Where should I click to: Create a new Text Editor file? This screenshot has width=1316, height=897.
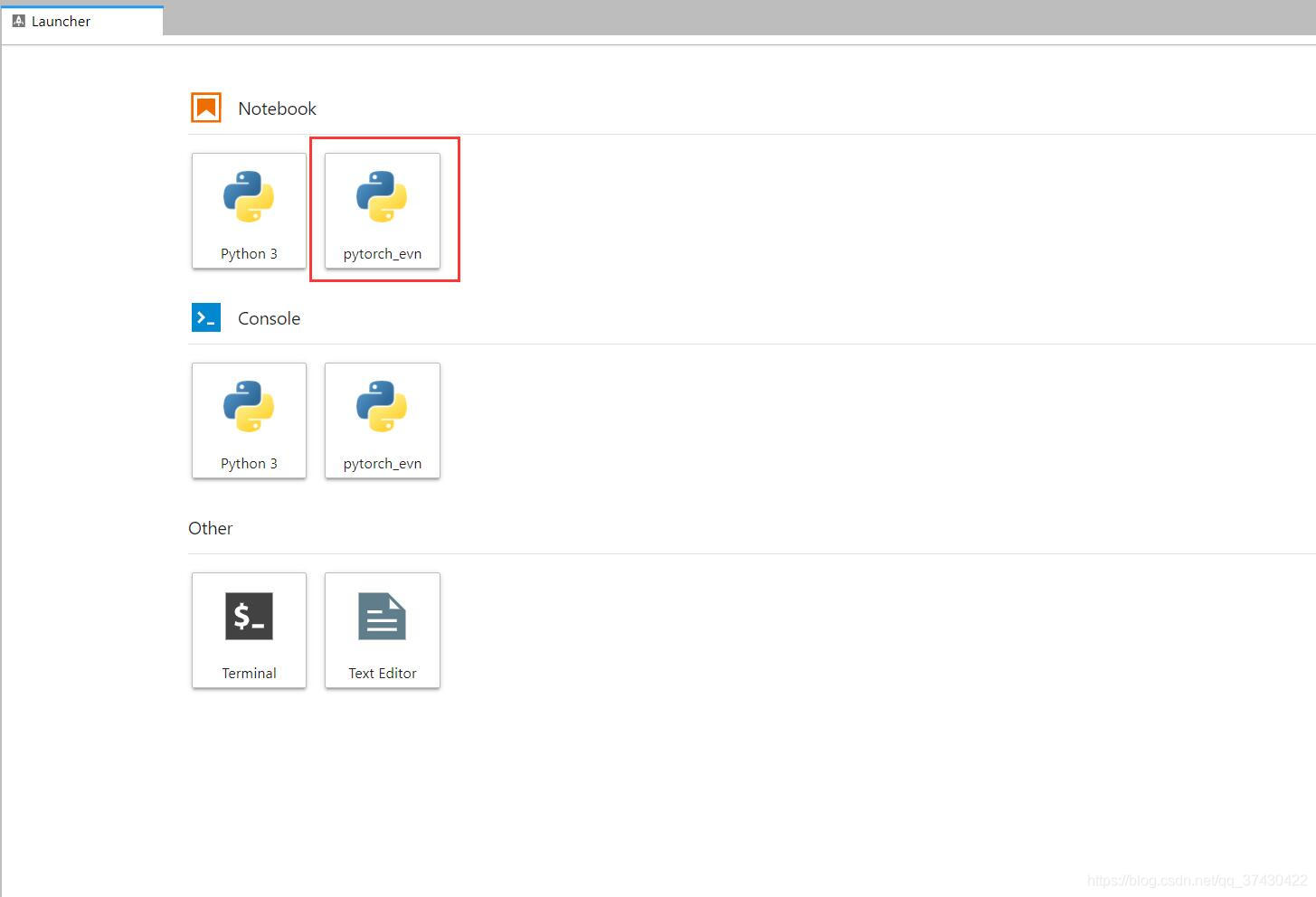pos(383,630)
